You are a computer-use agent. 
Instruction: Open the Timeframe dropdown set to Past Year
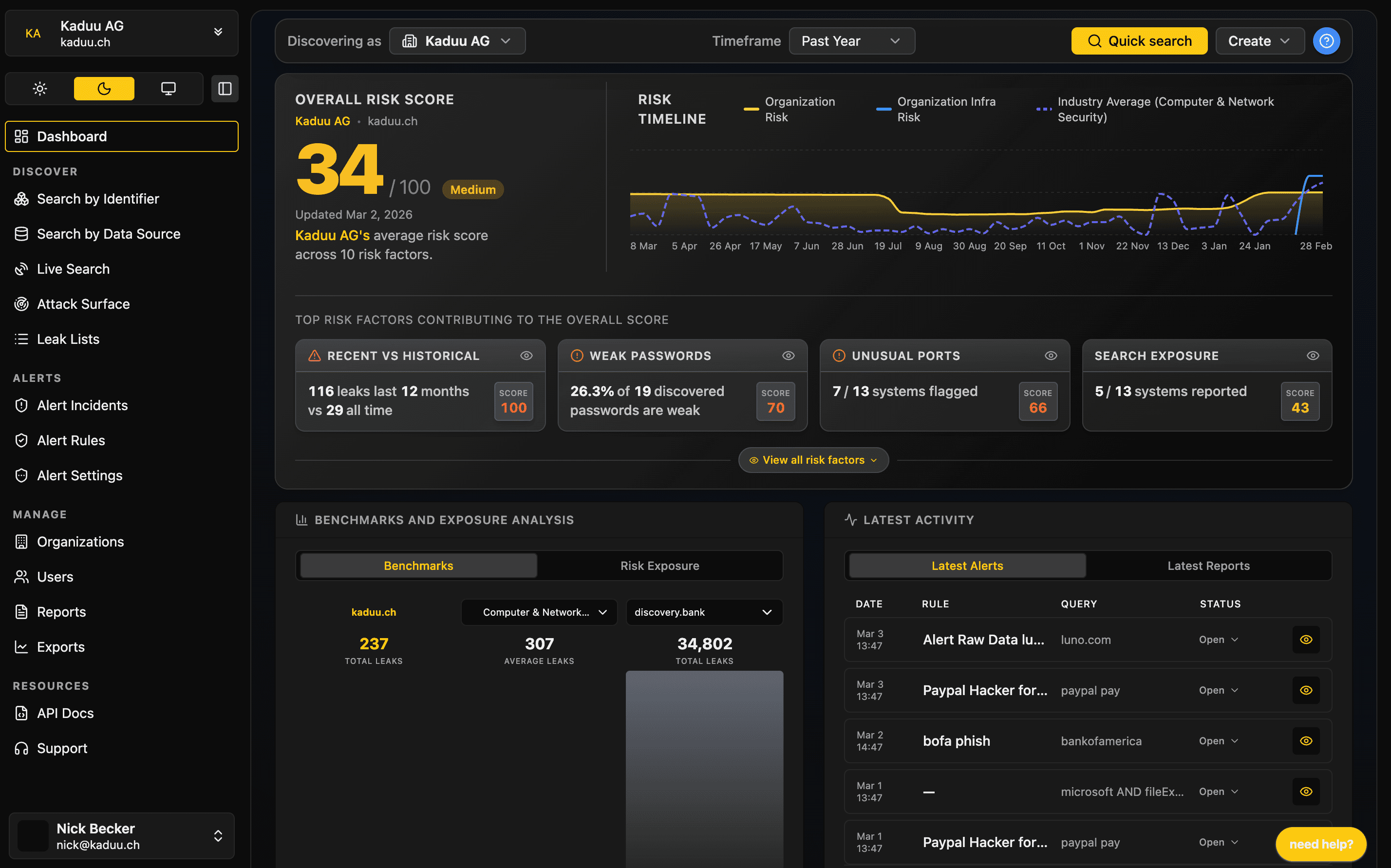tap(851, 41)
